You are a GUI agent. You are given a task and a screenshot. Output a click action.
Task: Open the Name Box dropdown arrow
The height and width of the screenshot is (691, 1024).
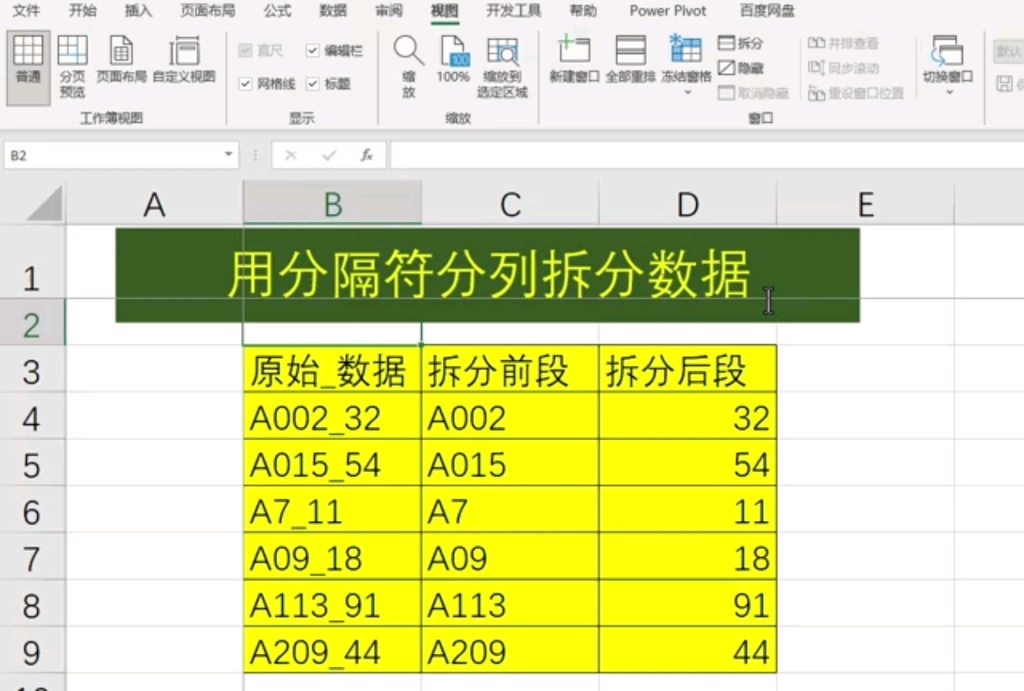pos(225,155)
